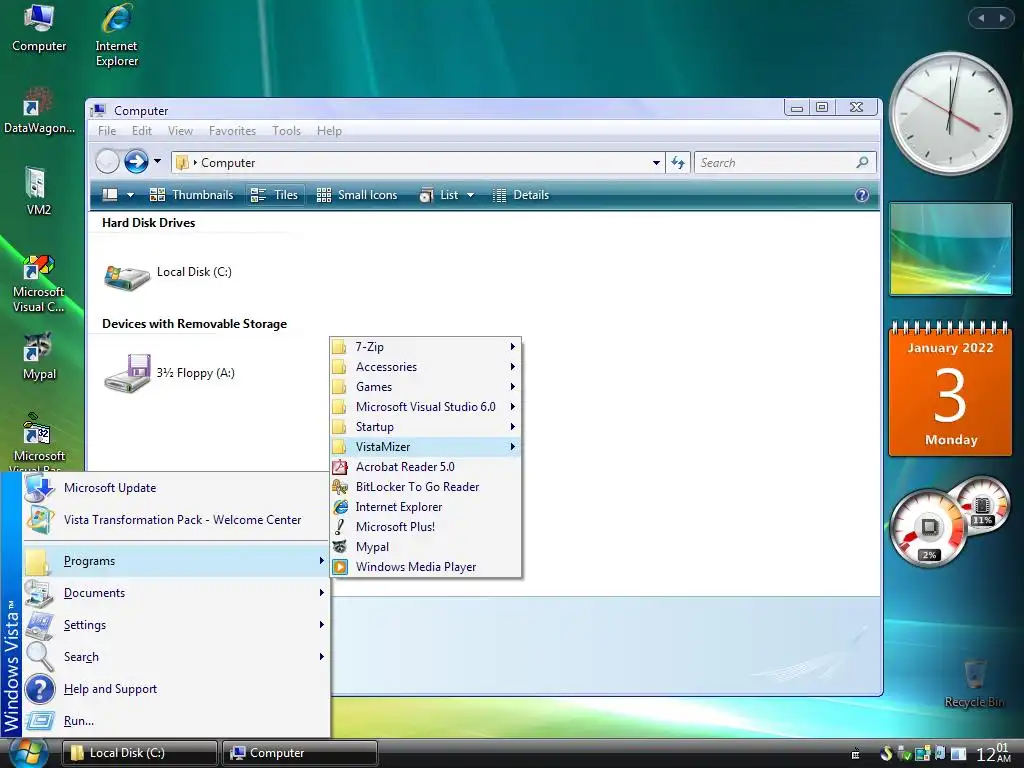1024x768 pixels.
Task: Expand the Games program folder
Action: click(x=425, y=387)
